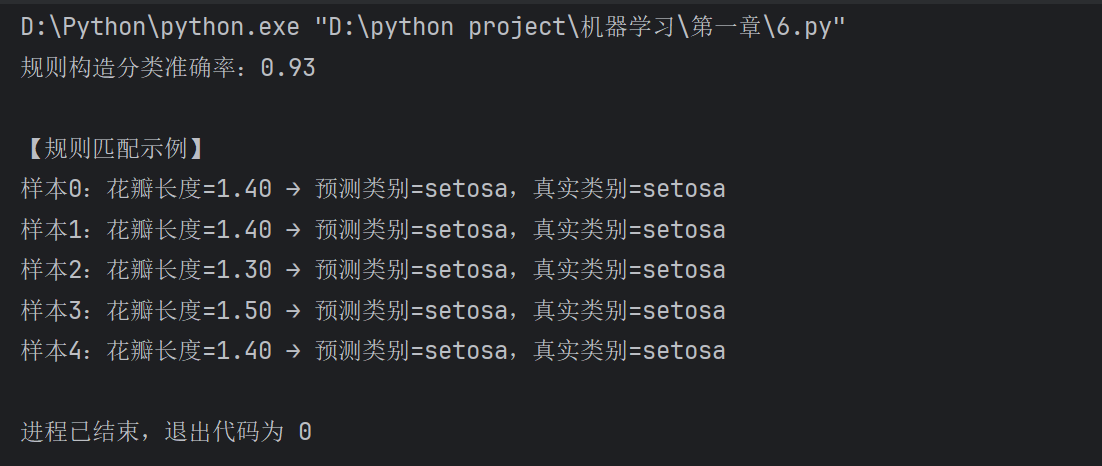Click the 【规则匹配示例】 heading
The image size is (1102, 466).
click(113, 149)
